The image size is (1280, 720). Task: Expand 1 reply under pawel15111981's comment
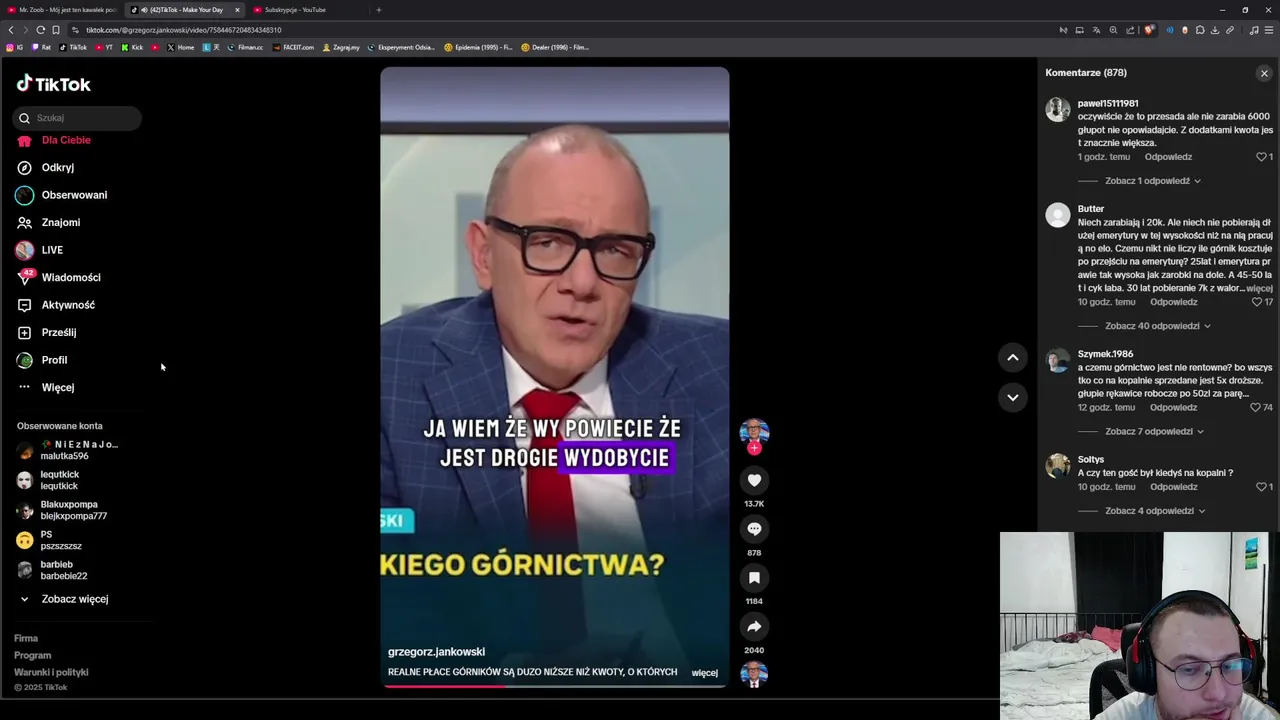[x=1152, y=181]
